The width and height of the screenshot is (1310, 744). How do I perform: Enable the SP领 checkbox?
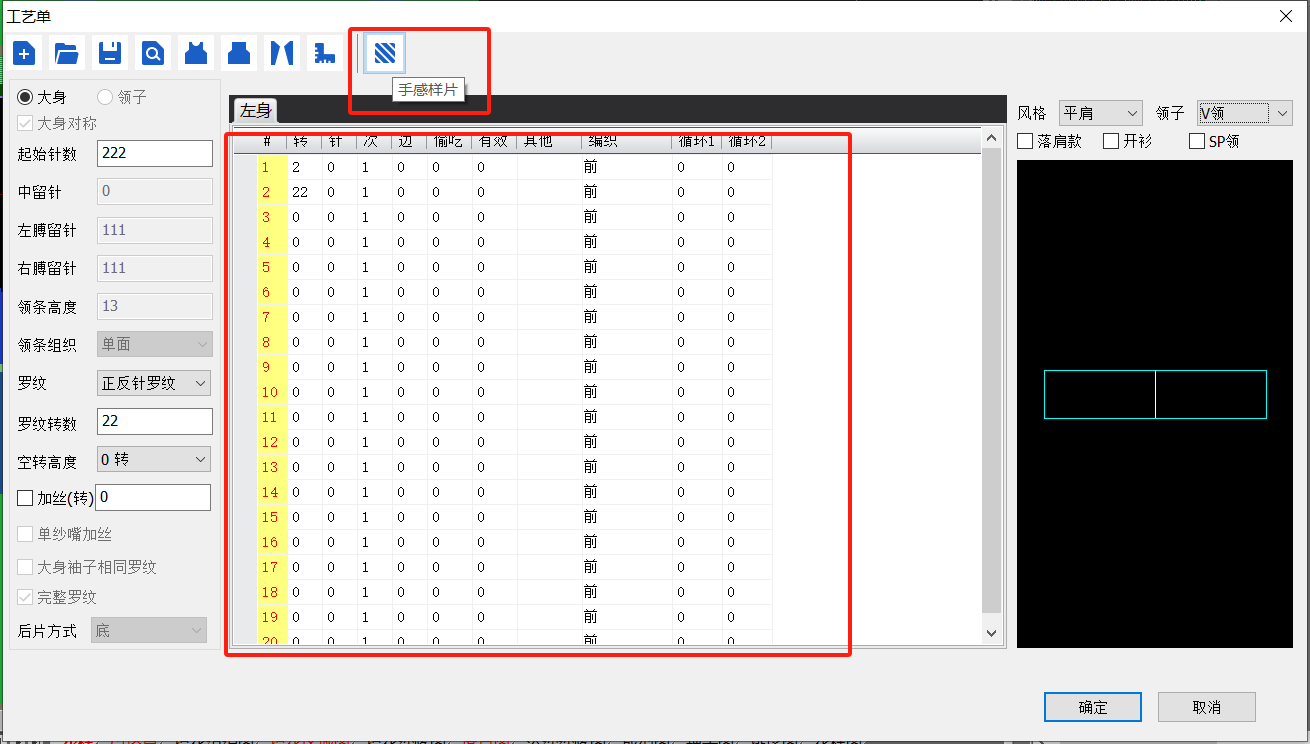tap(1197, 141)
